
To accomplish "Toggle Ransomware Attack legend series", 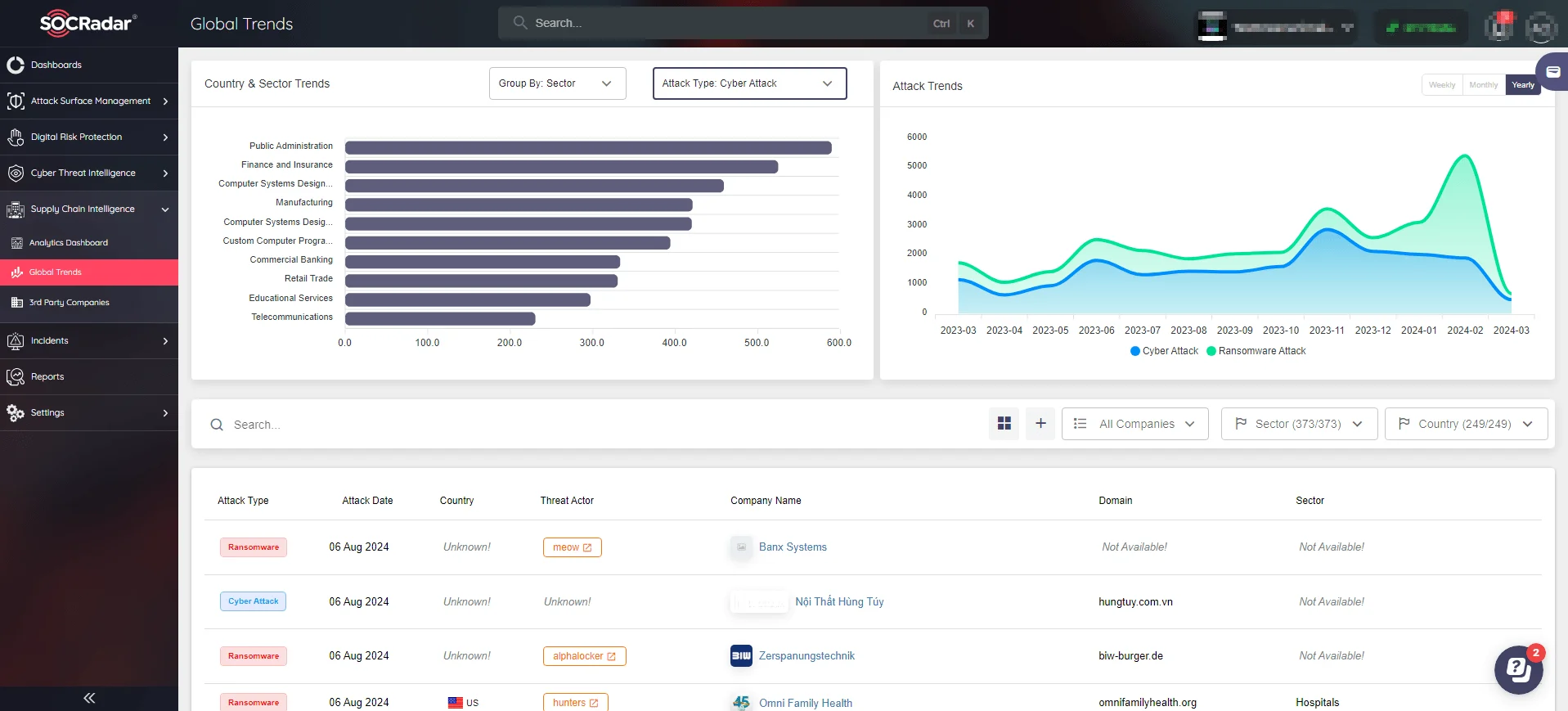I will click(x=1256, y=351).
